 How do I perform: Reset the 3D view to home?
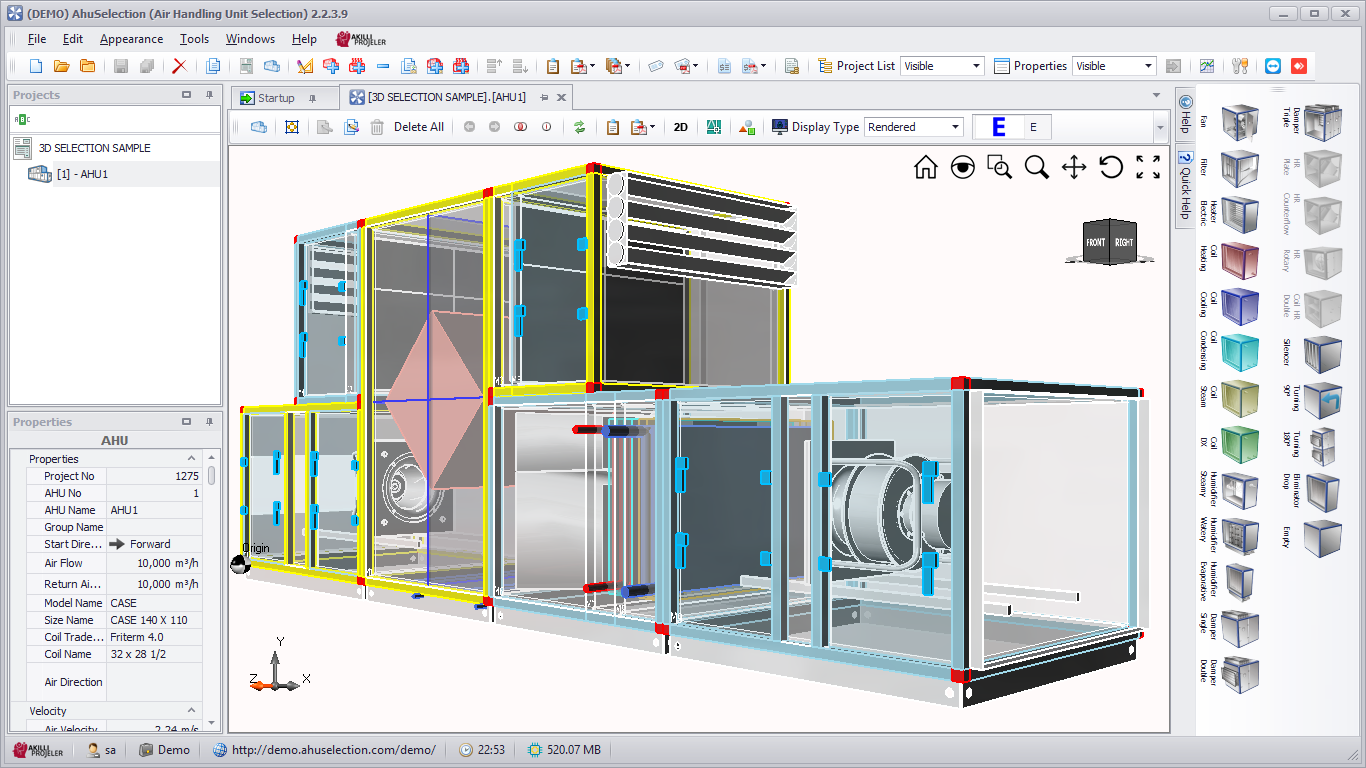click(x=926, y=167)
